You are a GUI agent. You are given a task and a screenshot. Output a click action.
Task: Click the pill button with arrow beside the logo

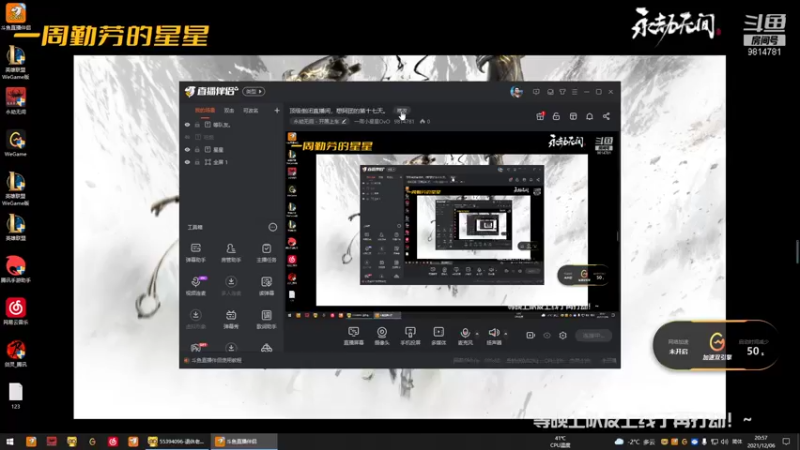[x=254, y=91]
